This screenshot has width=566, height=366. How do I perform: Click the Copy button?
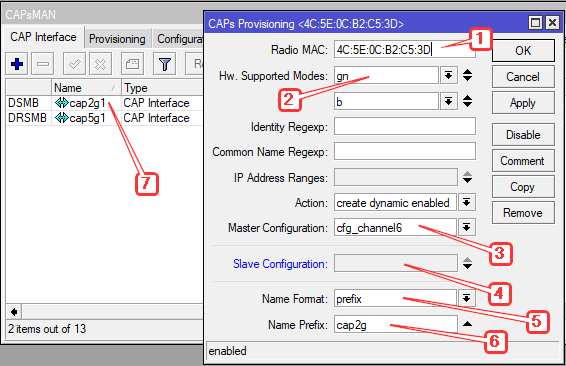[523, 187]
